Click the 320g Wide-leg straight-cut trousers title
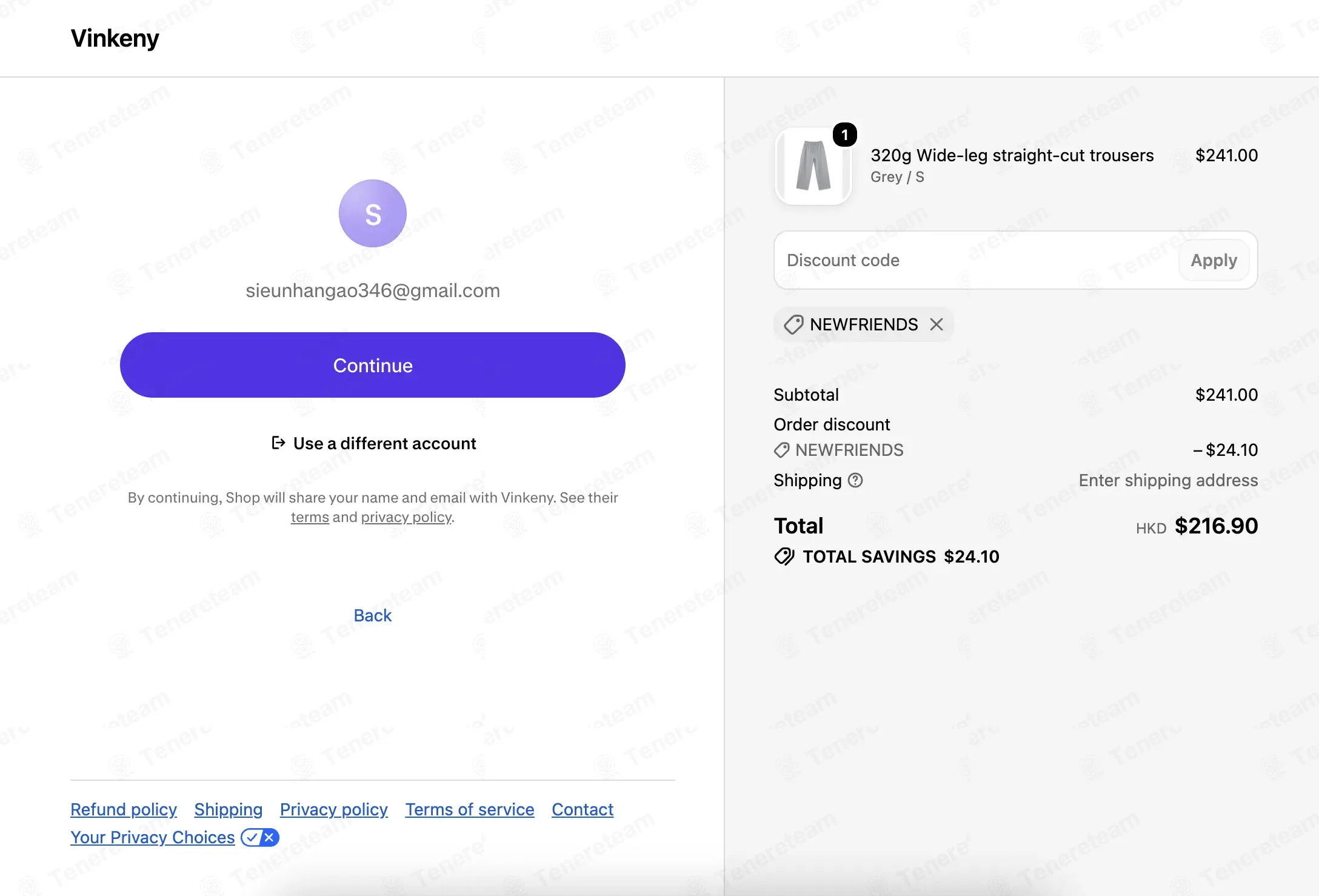 click(1012, 155)
